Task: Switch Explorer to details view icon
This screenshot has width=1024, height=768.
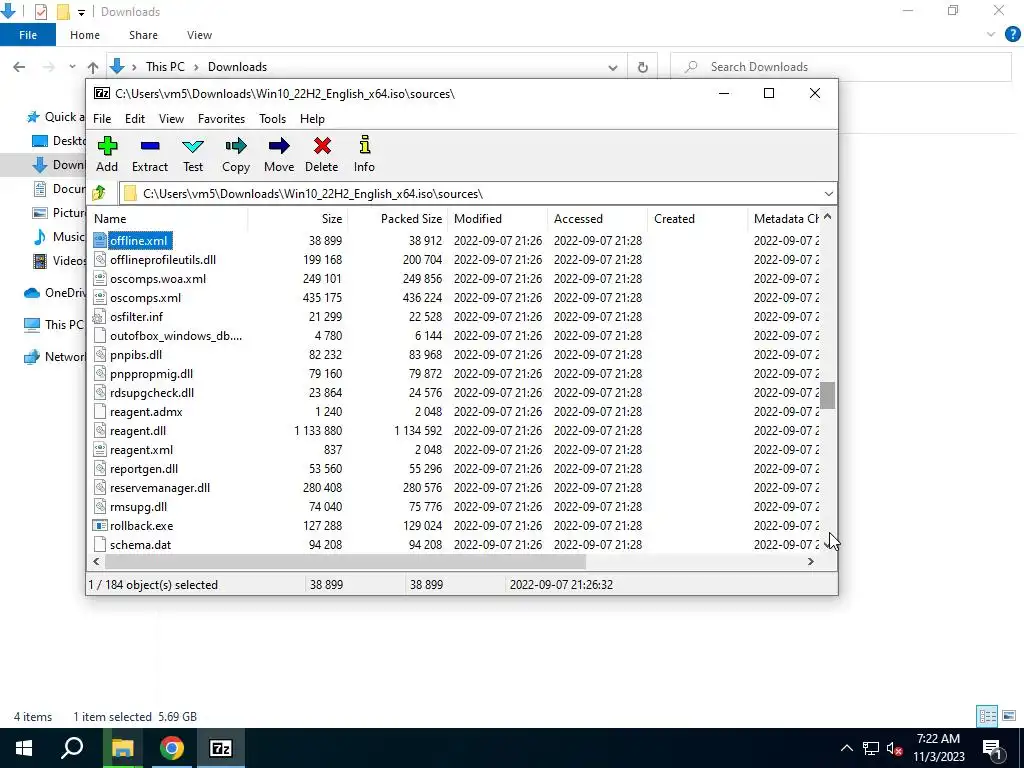Action: coord(987,716)
